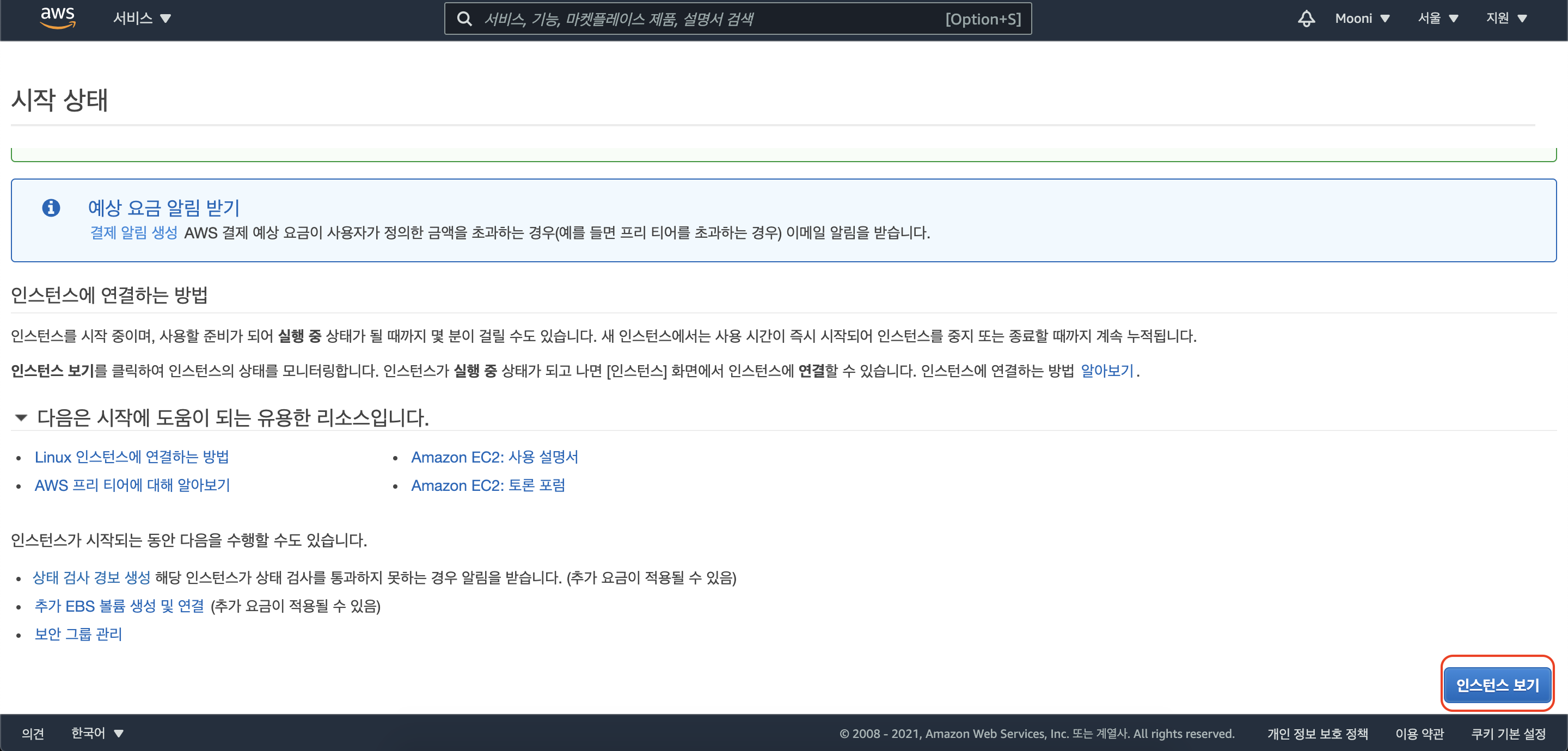Open the 지원 support menu
Screen dimensions: 1568x751
pos(1506,19)
